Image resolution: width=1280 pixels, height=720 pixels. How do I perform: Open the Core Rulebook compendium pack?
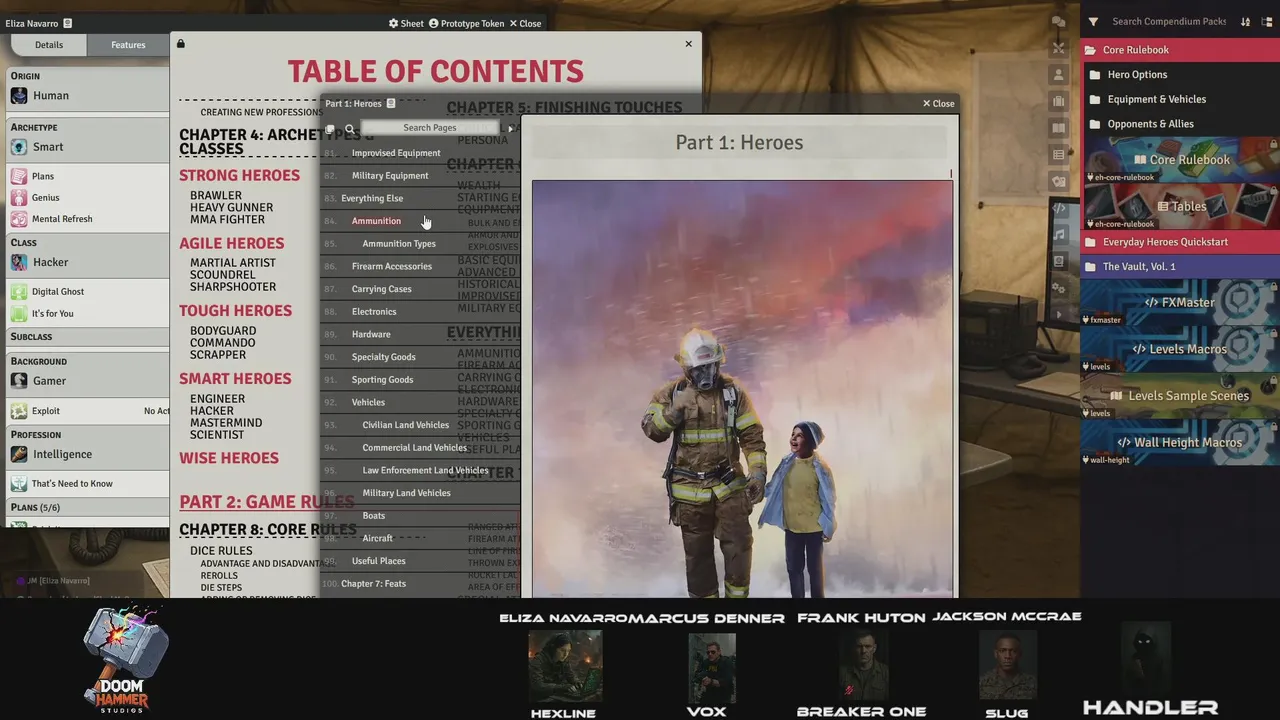(1180, 160)
